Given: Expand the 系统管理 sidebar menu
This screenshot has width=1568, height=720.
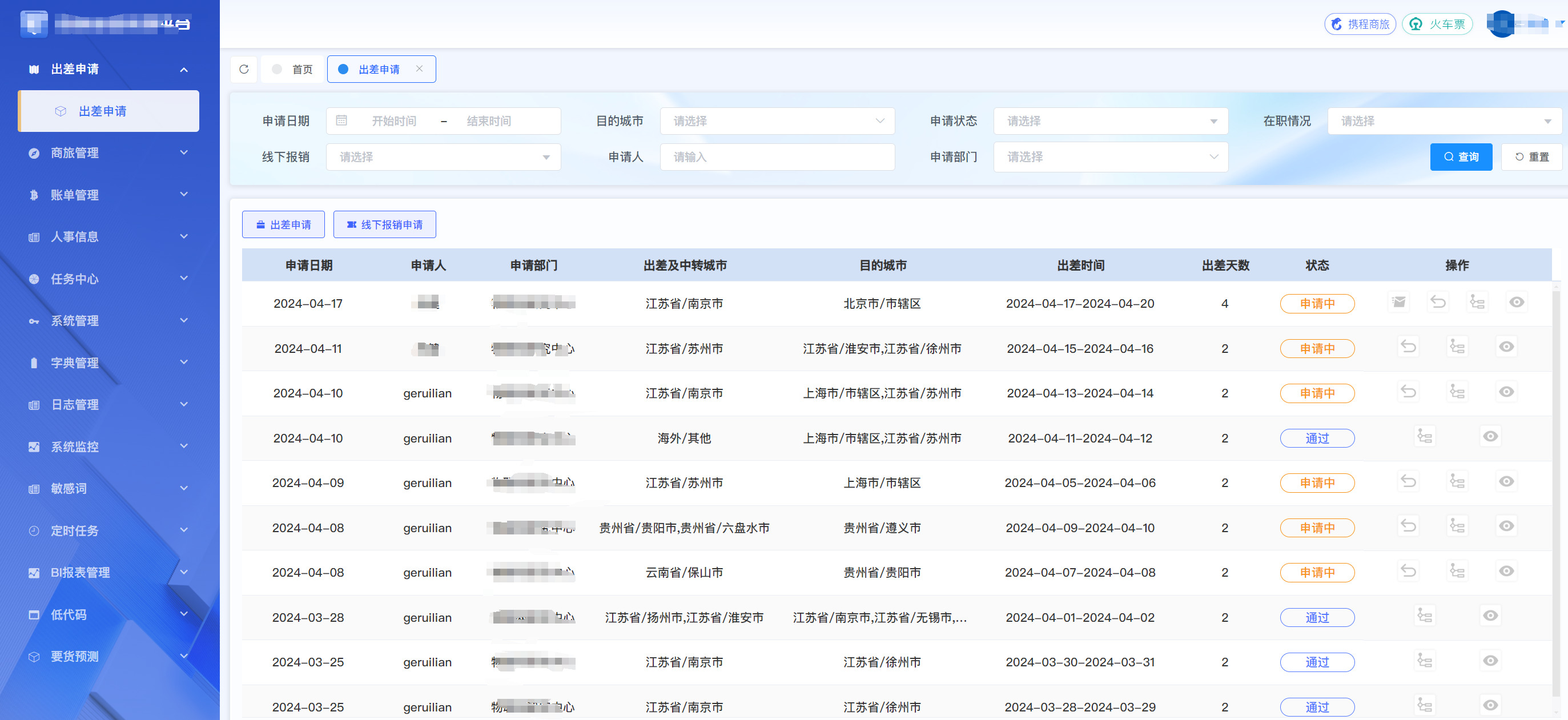Looking at the screenshot, I should pyautogui.click(x=110, y=321).
